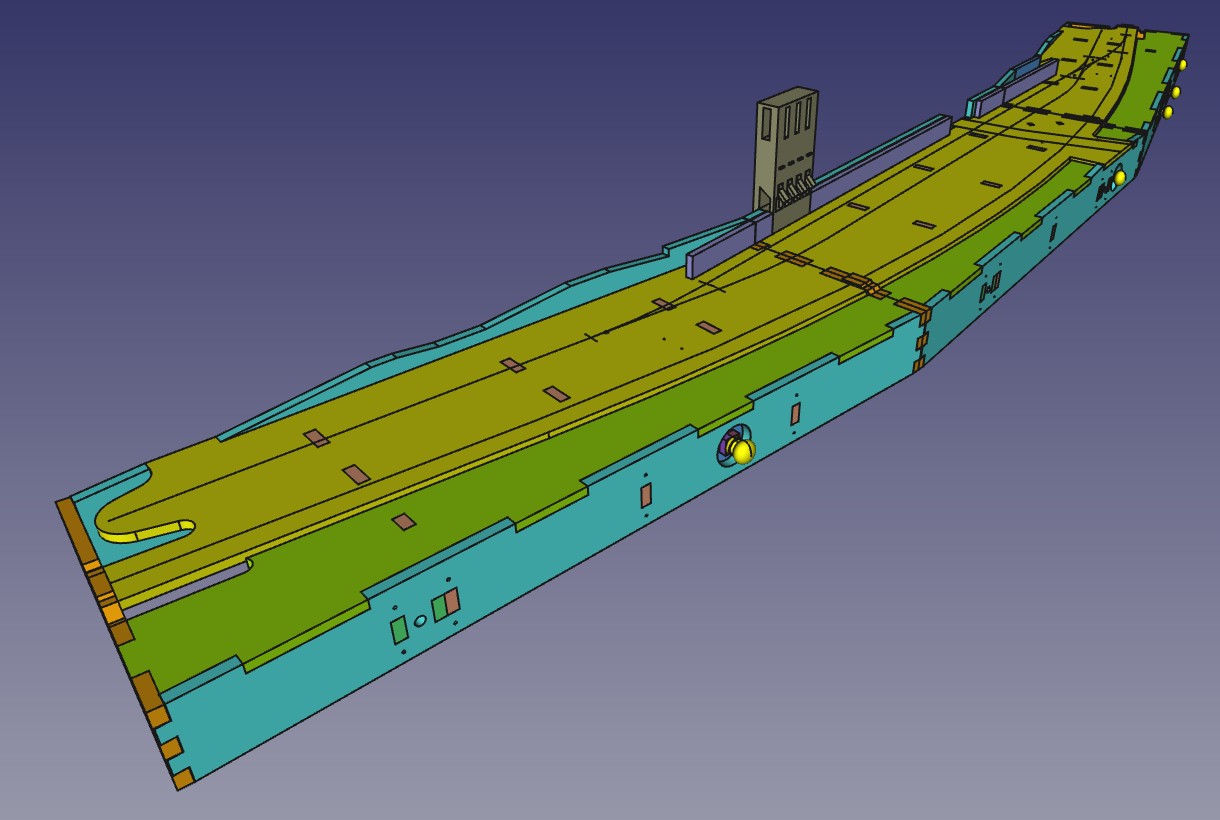
Task: Pick the topmost yellow sphere at the far end
Action: pyautogui.click(x=1182, y=65)
